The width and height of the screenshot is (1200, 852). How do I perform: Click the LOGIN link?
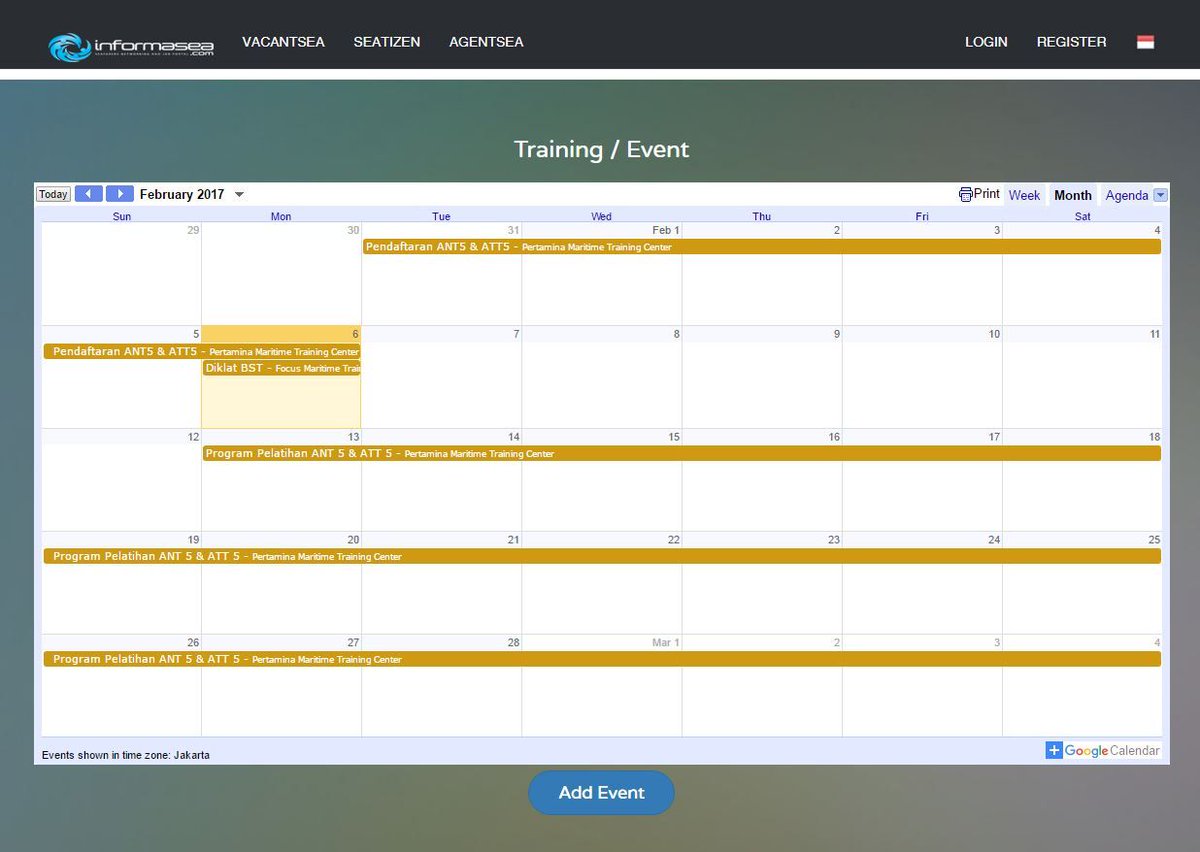coord(986,42)
